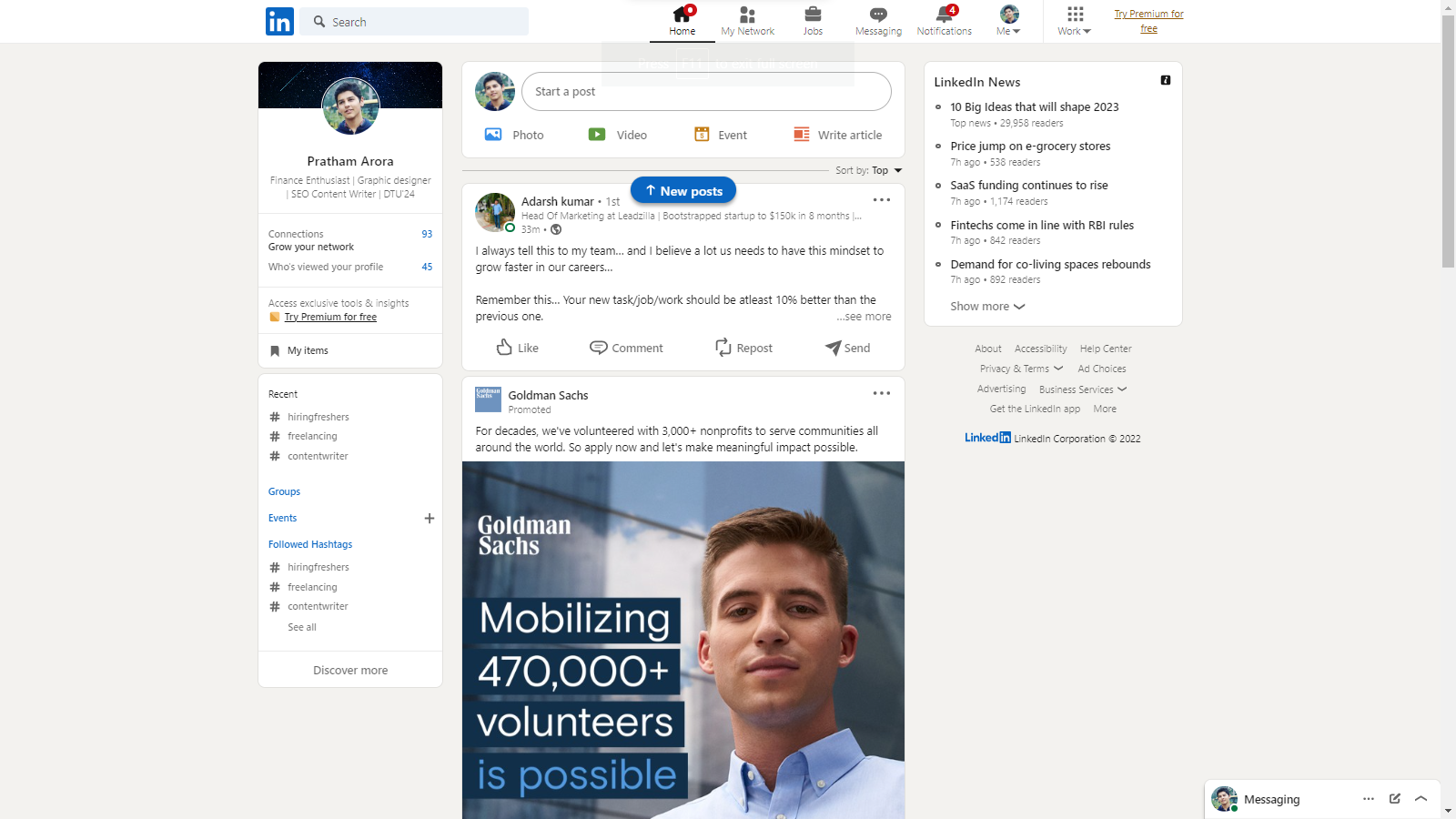This screenshot has width=1456, height=819.
Task: Open the My Network icon
Action: tap(747, 16)
